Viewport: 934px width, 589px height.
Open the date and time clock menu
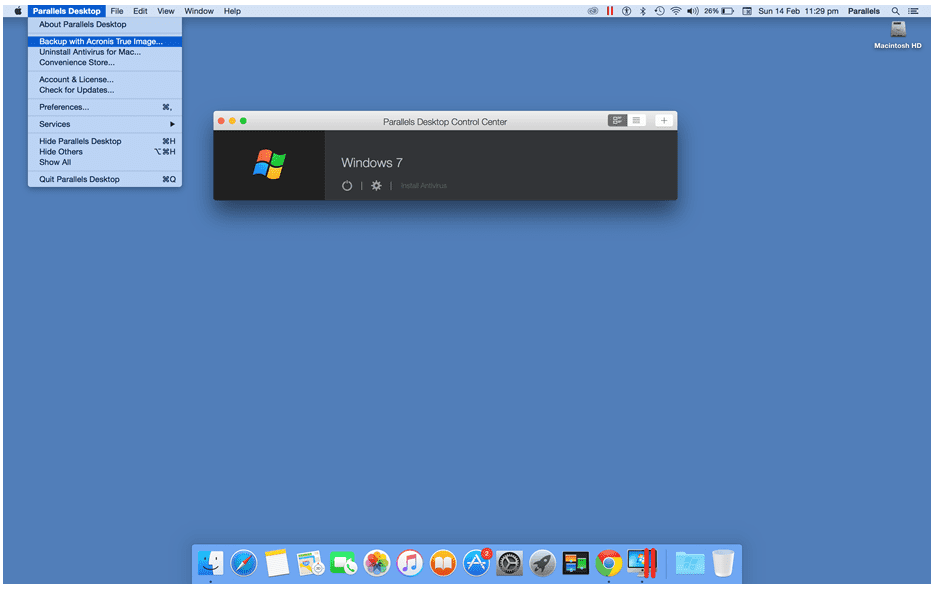click(x=798, y=11)
